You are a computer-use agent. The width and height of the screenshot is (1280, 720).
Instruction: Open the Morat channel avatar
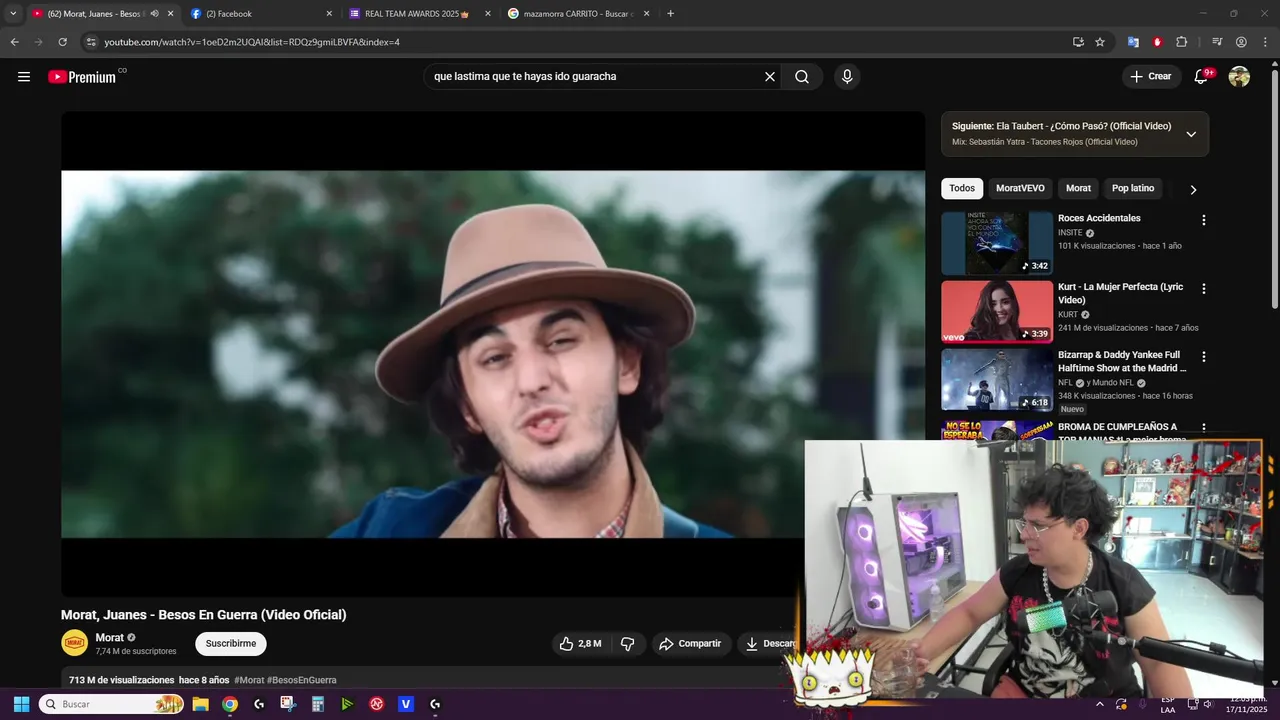(x=74, y=643)
